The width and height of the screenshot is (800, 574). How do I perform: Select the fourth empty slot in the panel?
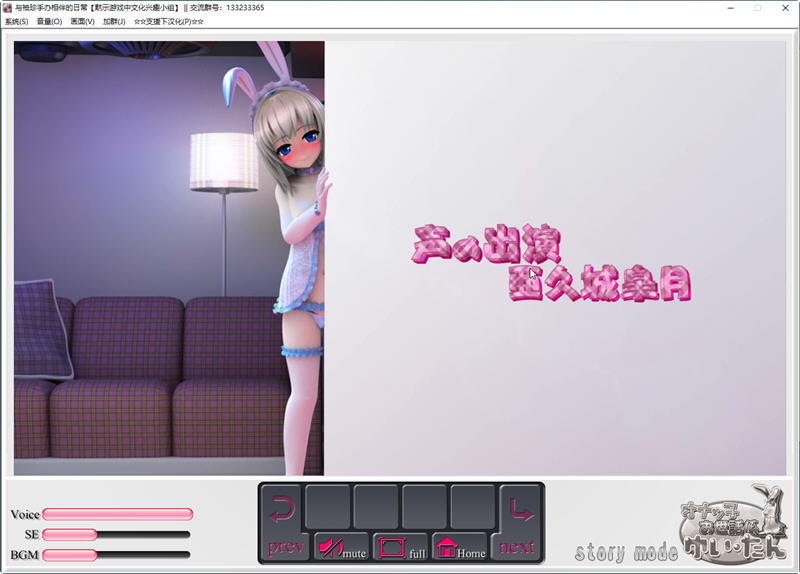pyautogui.click(x=473, y=507)
